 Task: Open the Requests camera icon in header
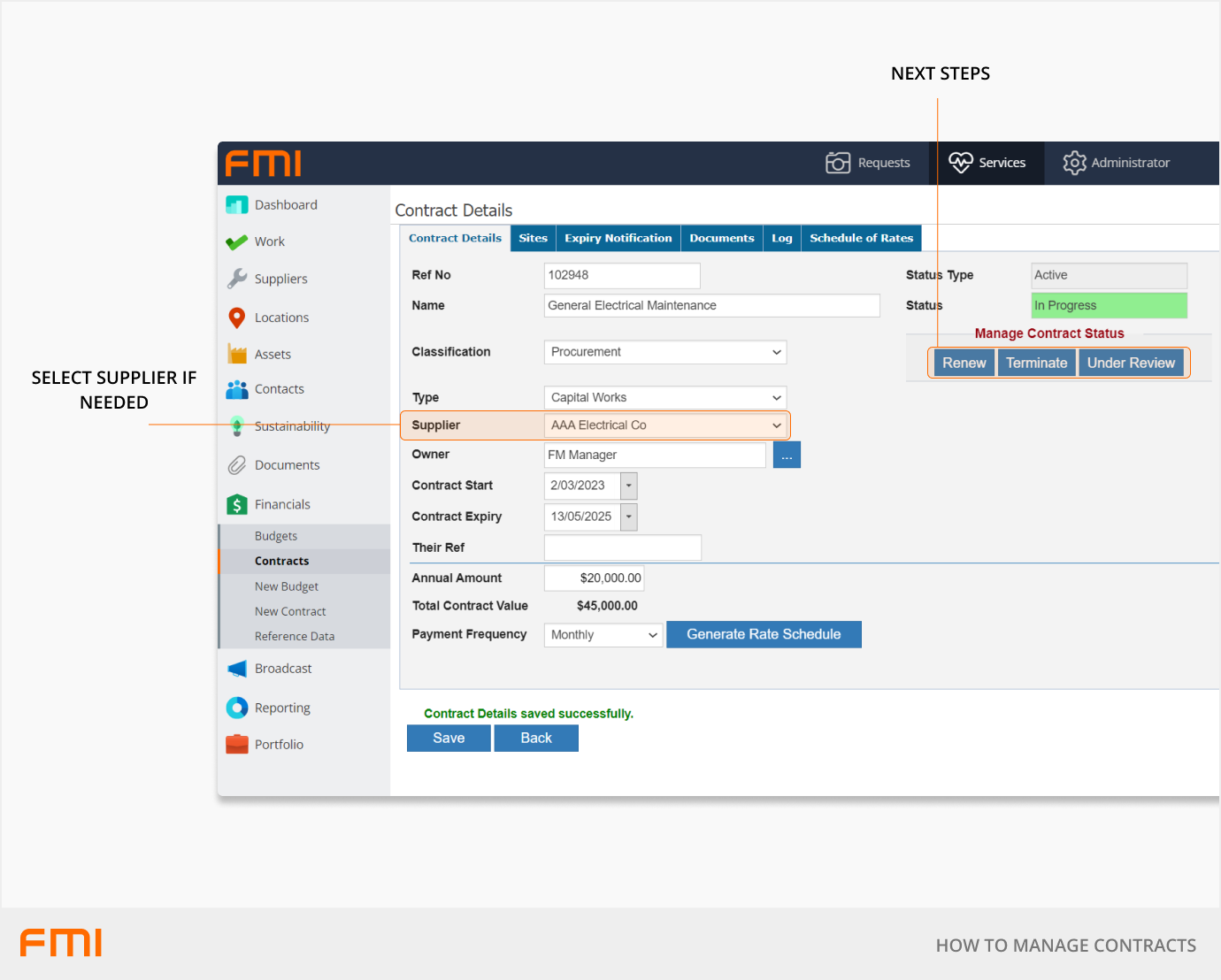(x=837, y=163)
